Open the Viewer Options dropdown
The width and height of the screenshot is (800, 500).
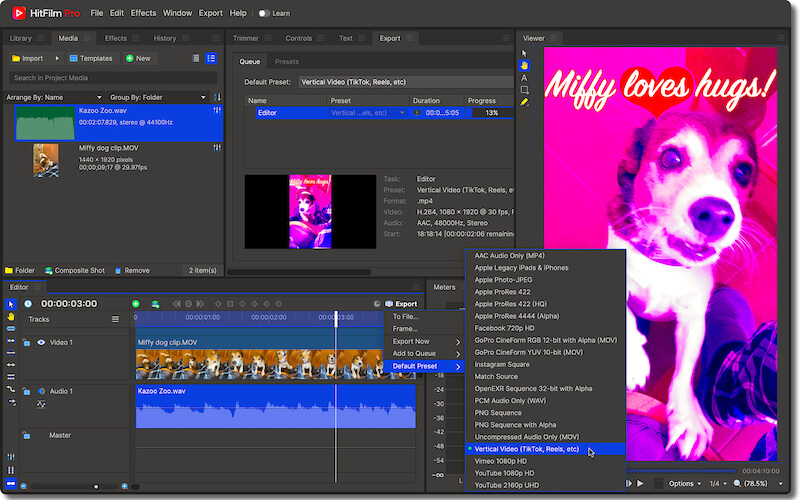tap(685, 483)
